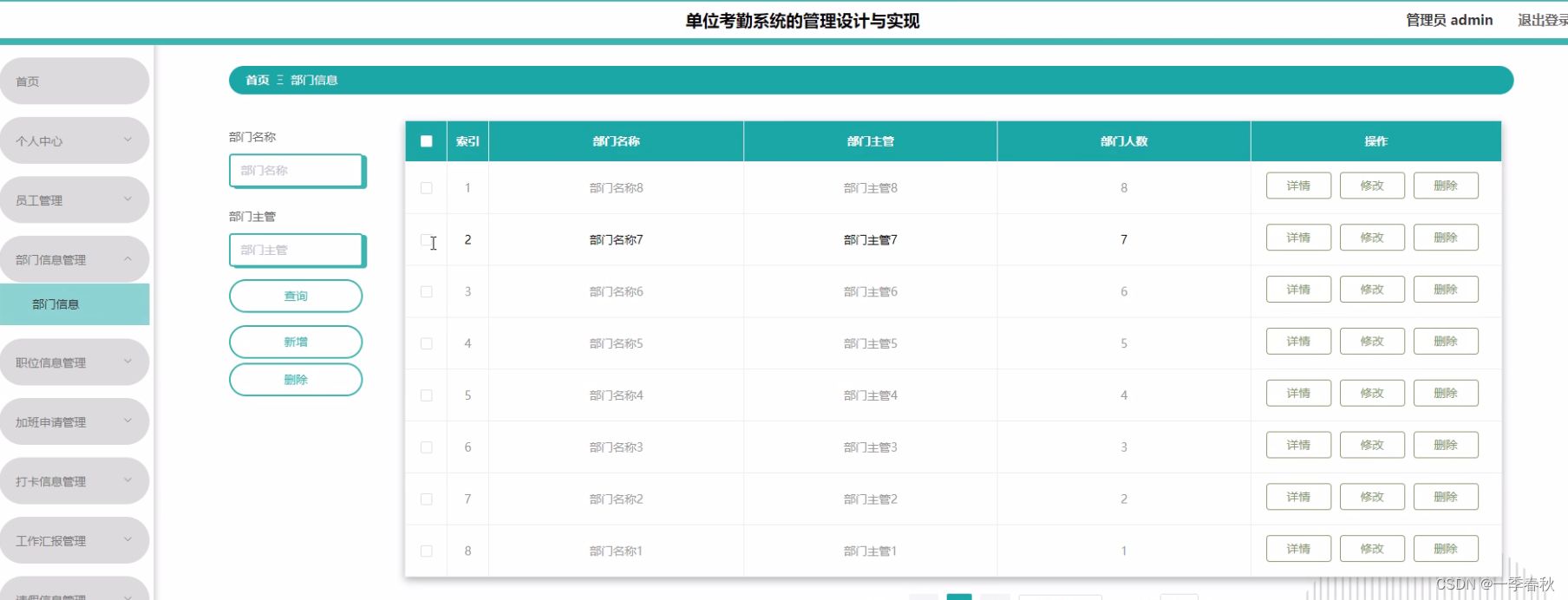Viewport: 1568px width, 600px height.
Task: View 详情 for 部门名称7
Action: coord(1298,238)
